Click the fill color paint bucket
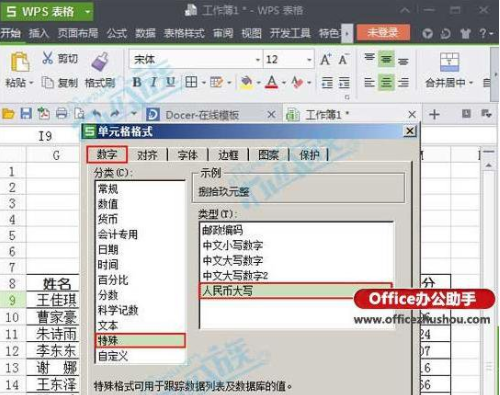The height and width of the screenshot is (395, 500). 247,82
